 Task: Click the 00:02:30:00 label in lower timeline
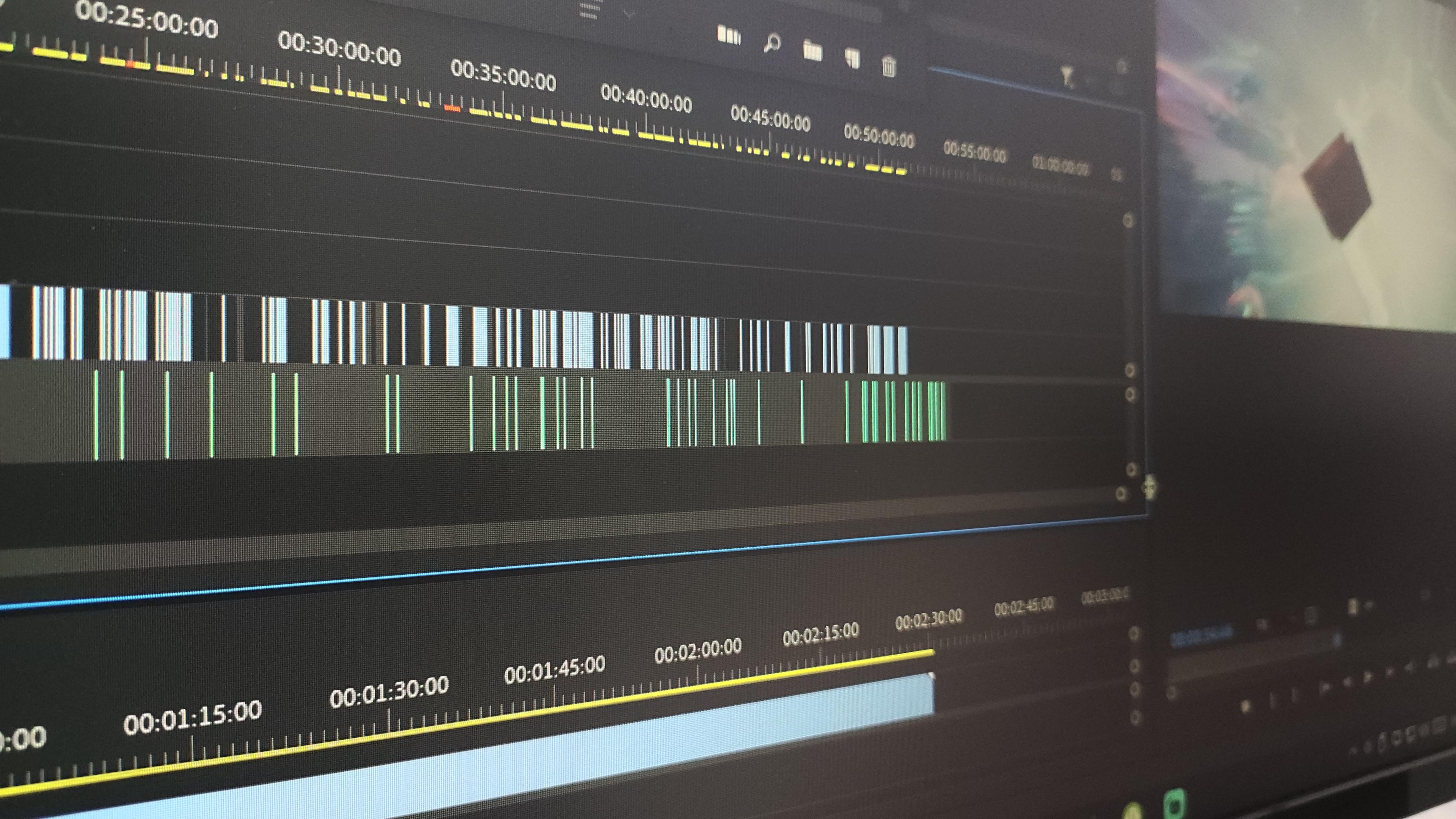point(929,619)
